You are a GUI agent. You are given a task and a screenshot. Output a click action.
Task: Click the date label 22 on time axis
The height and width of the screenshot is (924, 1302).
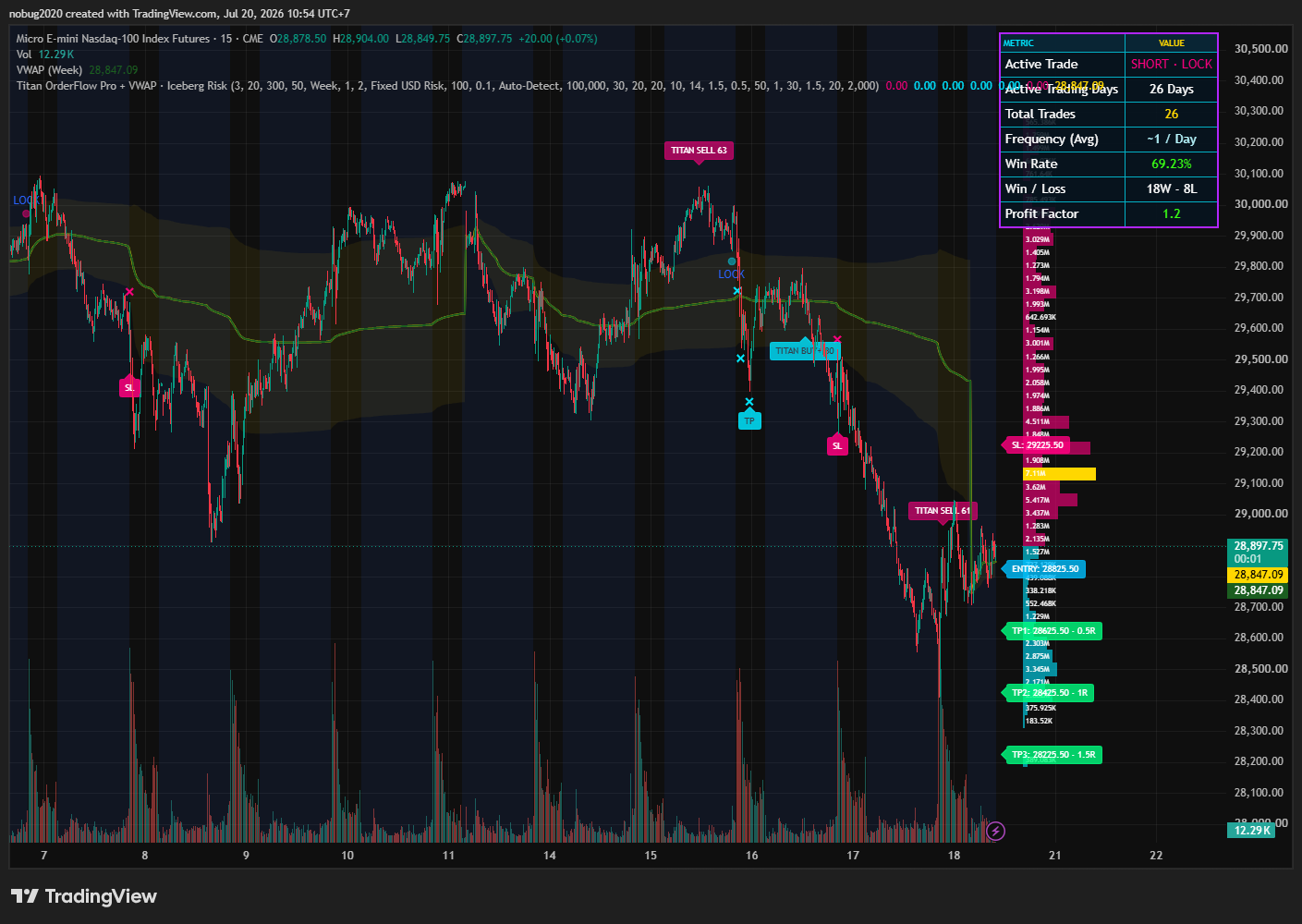click(1156, 856)
